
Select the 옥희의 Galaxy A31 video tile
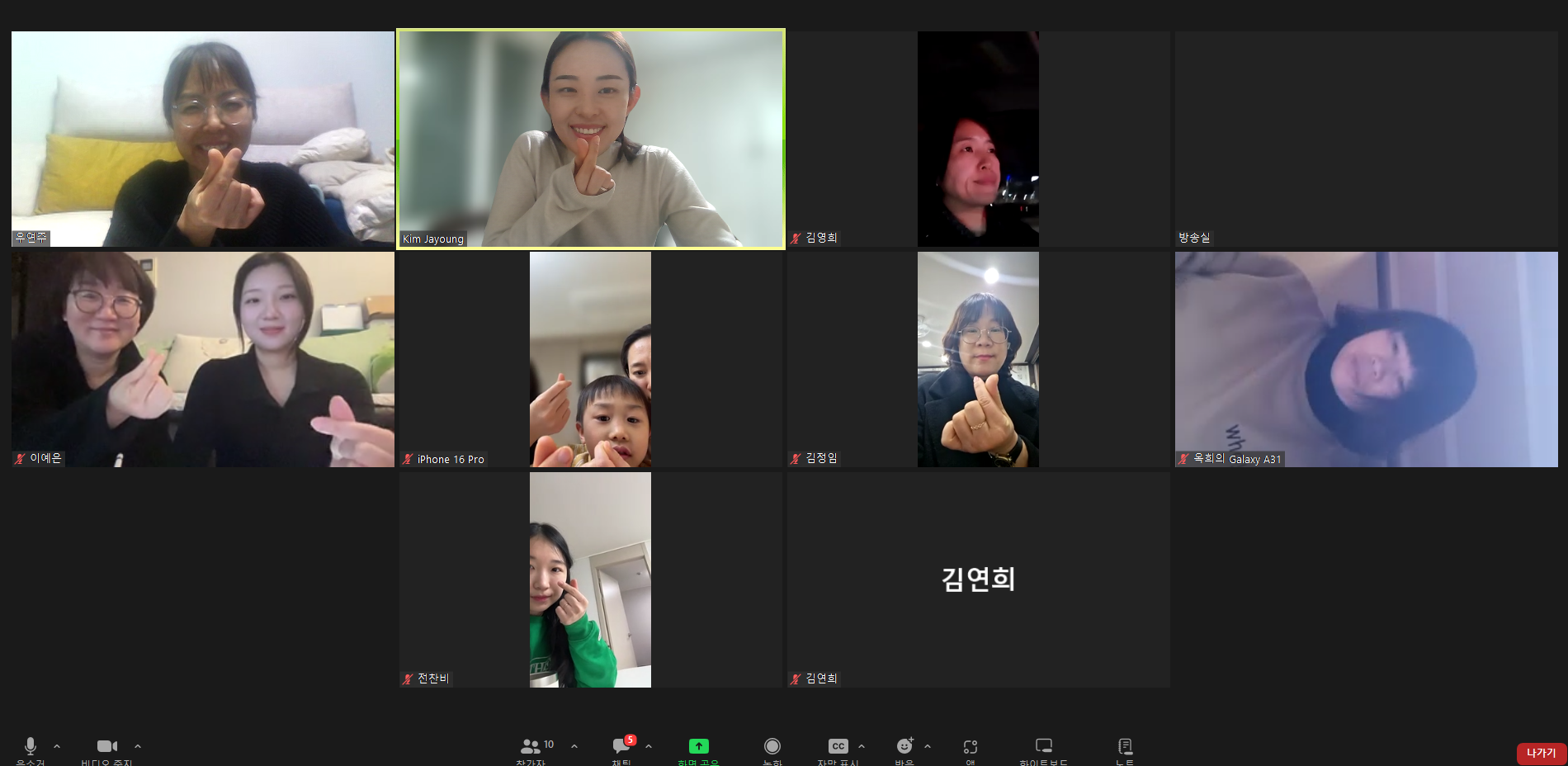[x=1367, y=359]
